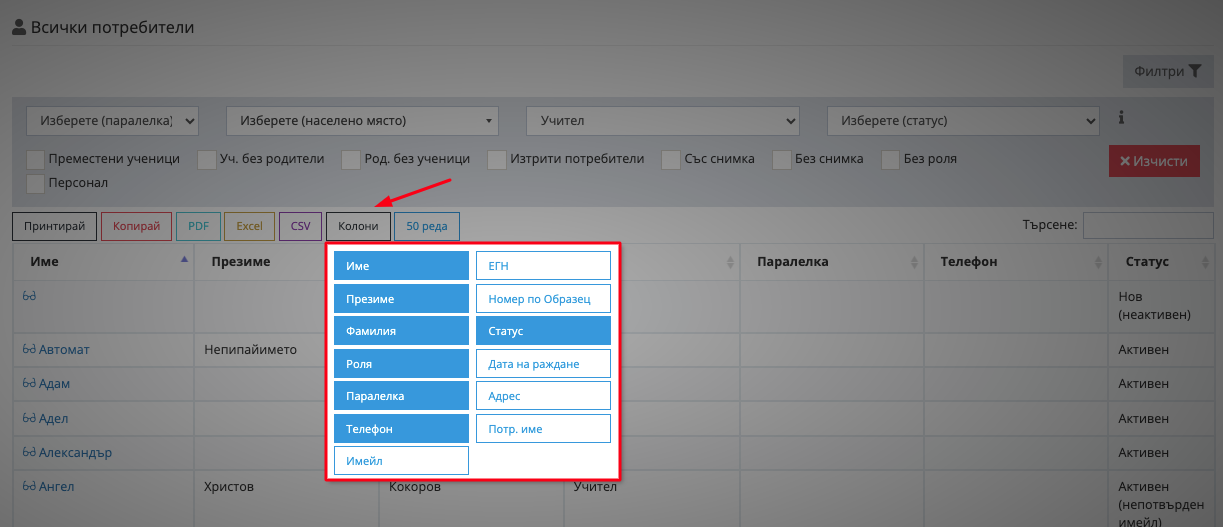Open the Адам user link

click(x=54, y=384)
